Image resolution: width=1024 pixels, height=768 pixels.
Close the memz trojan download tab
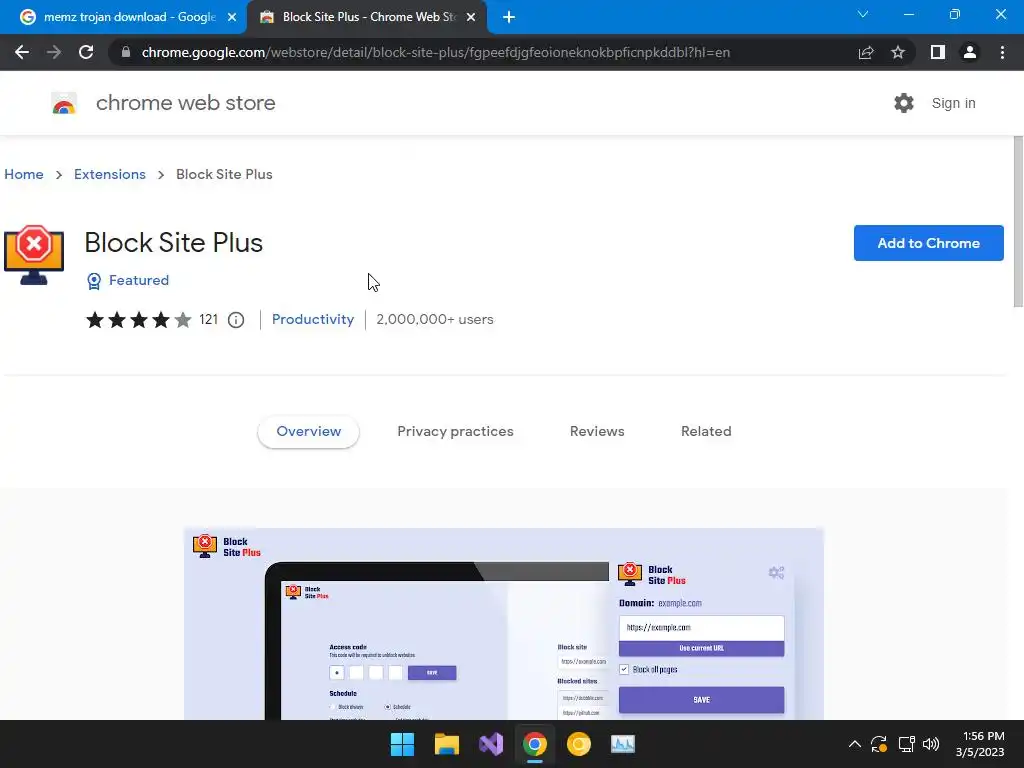[x=232, y=18]
